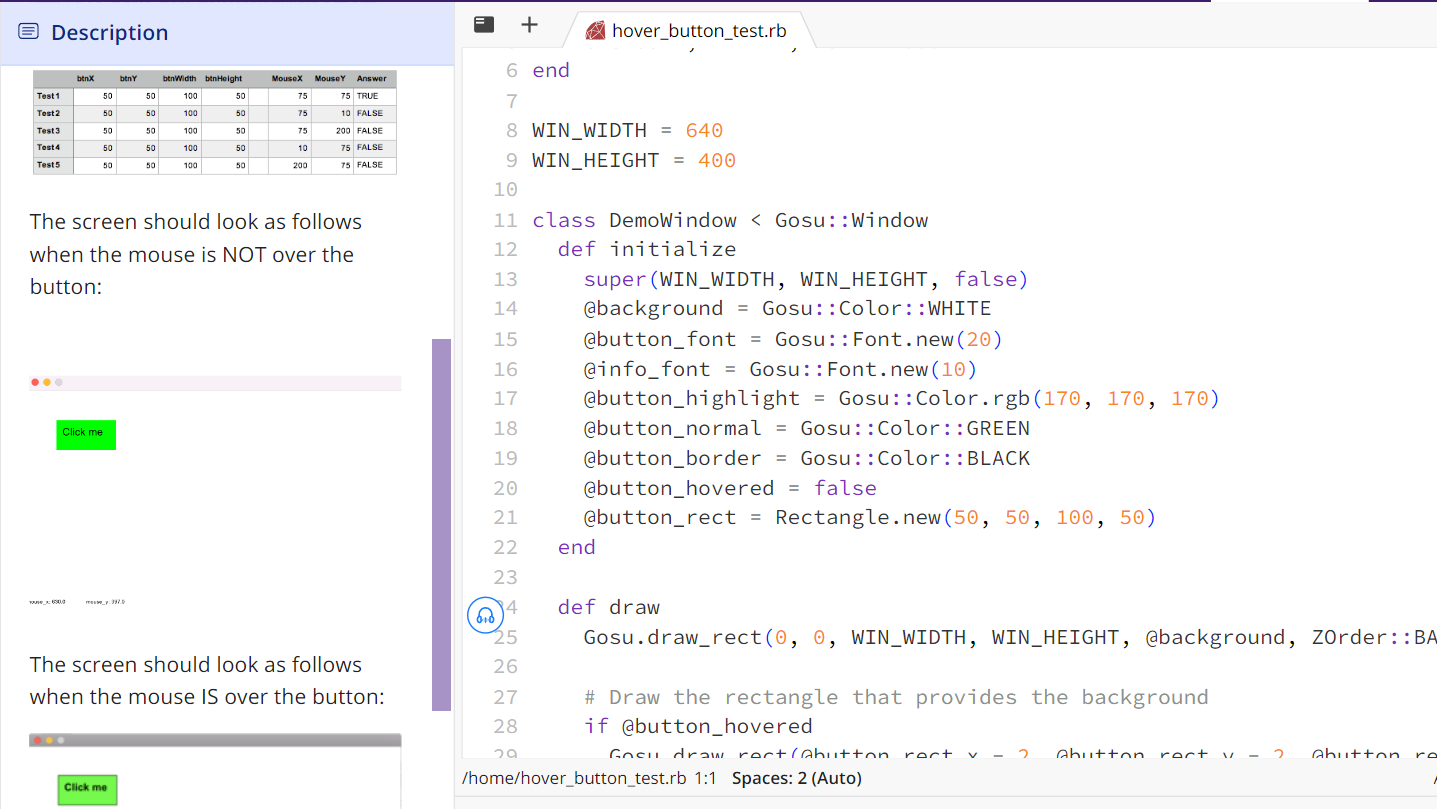This screenshot has width=1437, height=809.
Task: Select the hover_button_test.rb tab
Action: [x=698, y=30]
